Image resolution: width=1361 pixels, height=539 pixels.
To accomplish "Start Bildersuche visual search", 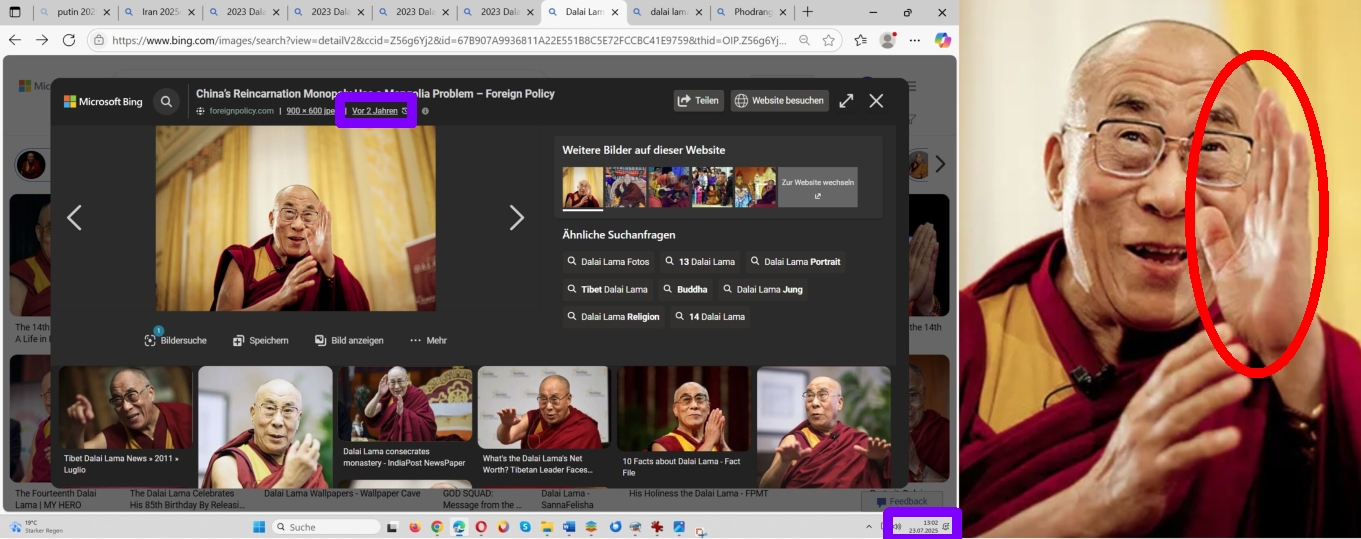I will tap(176, 340).
